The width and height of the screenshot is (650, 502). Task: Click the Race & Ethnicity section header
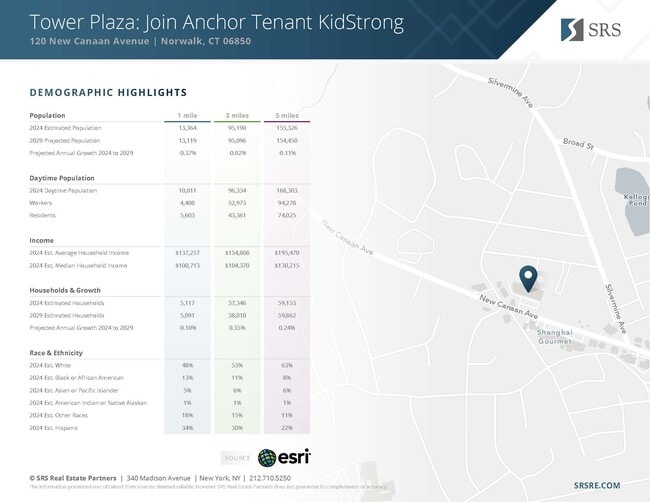[x=57, y=353]
